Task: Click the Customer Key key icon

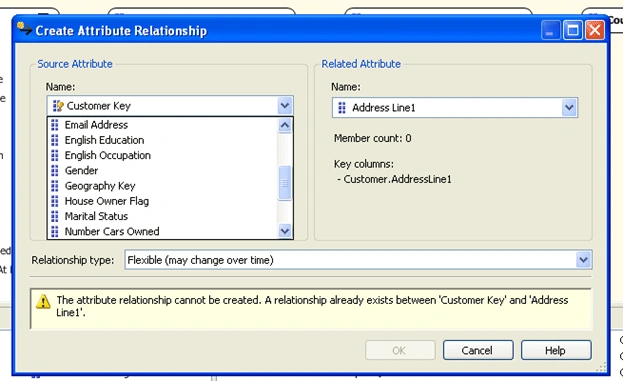Action: 58,106
